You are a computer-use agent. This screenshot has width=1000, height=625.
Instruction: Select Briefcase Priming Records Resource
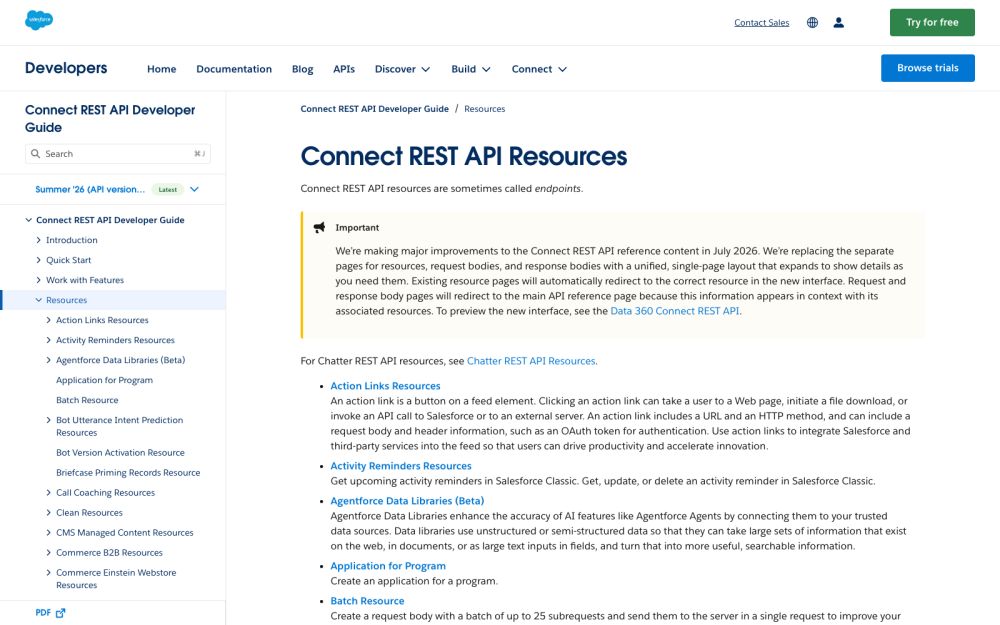tap(128, 473)
